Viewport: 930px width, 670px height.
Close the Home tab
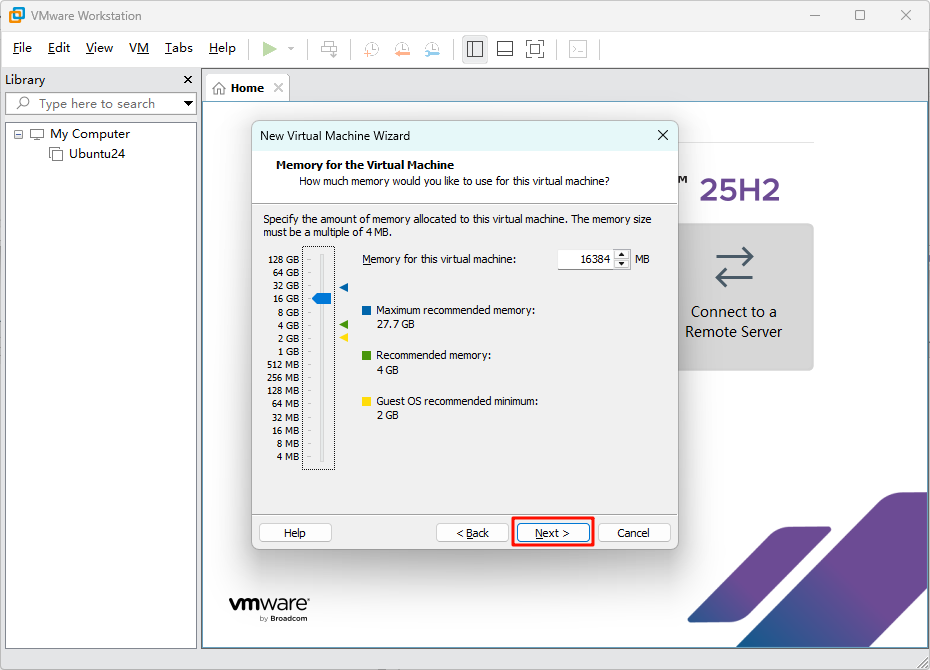[278, 88]
